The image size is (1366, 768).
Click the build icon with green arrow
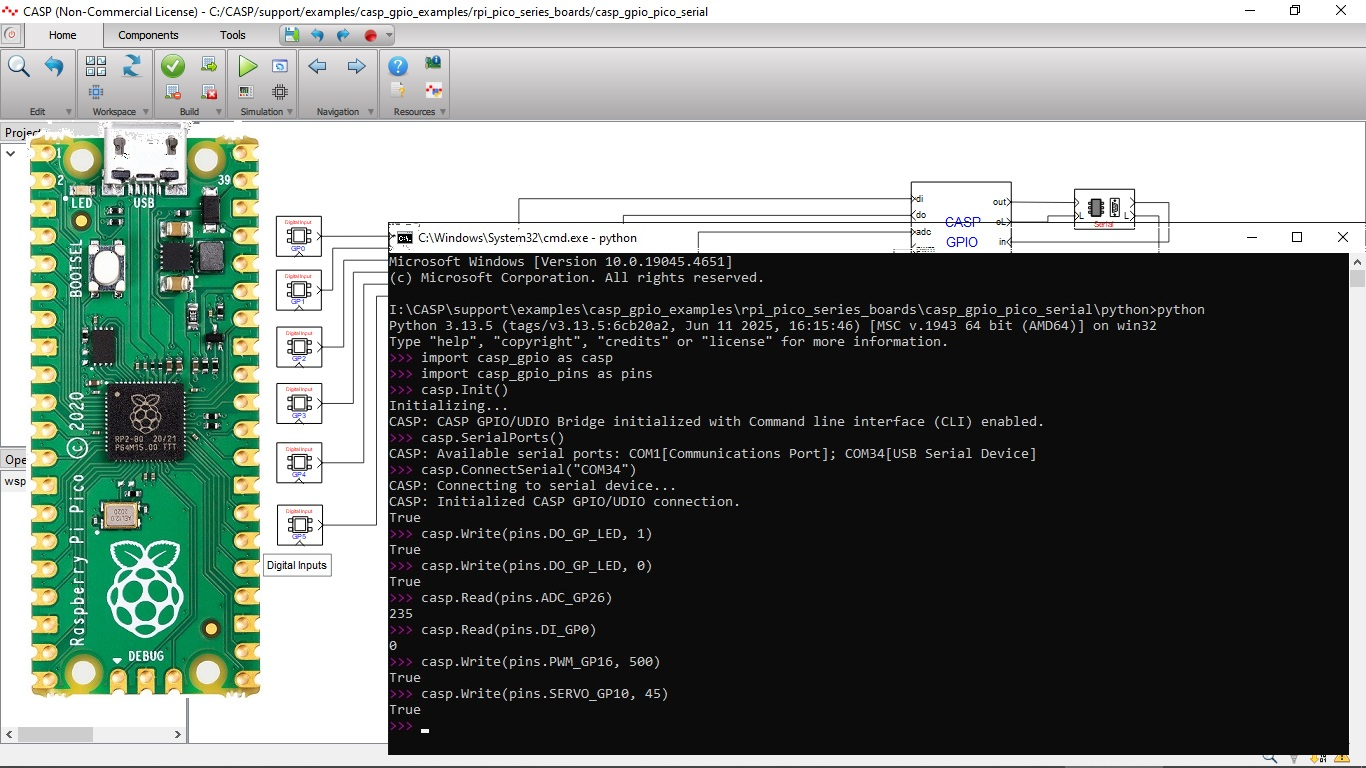click(209, 65)
